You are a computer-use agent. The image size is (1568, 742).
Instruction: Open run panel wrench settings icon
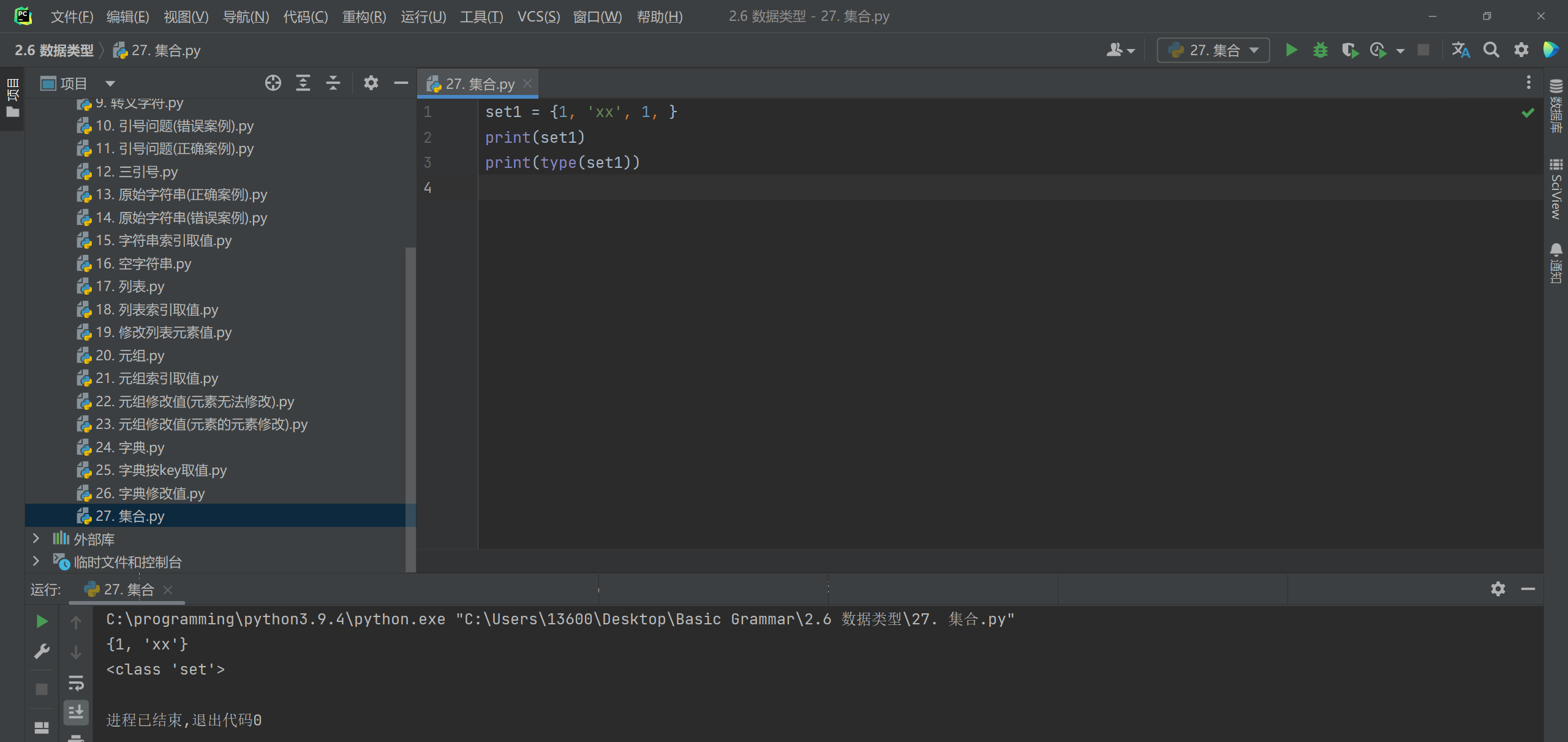[x=42, y=651]
